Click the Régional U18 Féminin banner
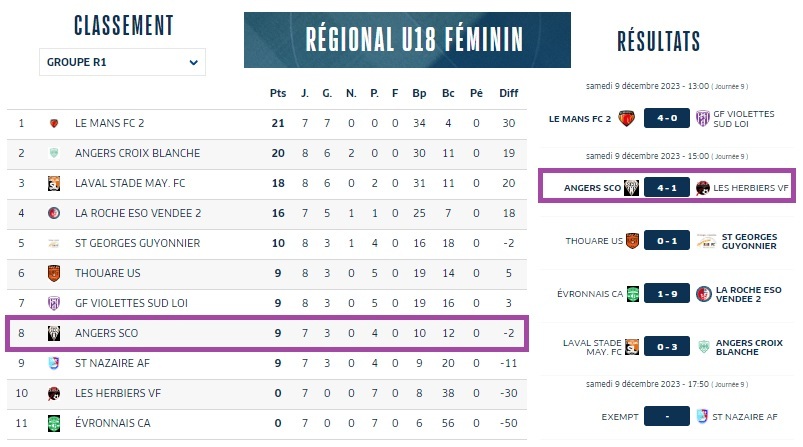 (407, 40)
